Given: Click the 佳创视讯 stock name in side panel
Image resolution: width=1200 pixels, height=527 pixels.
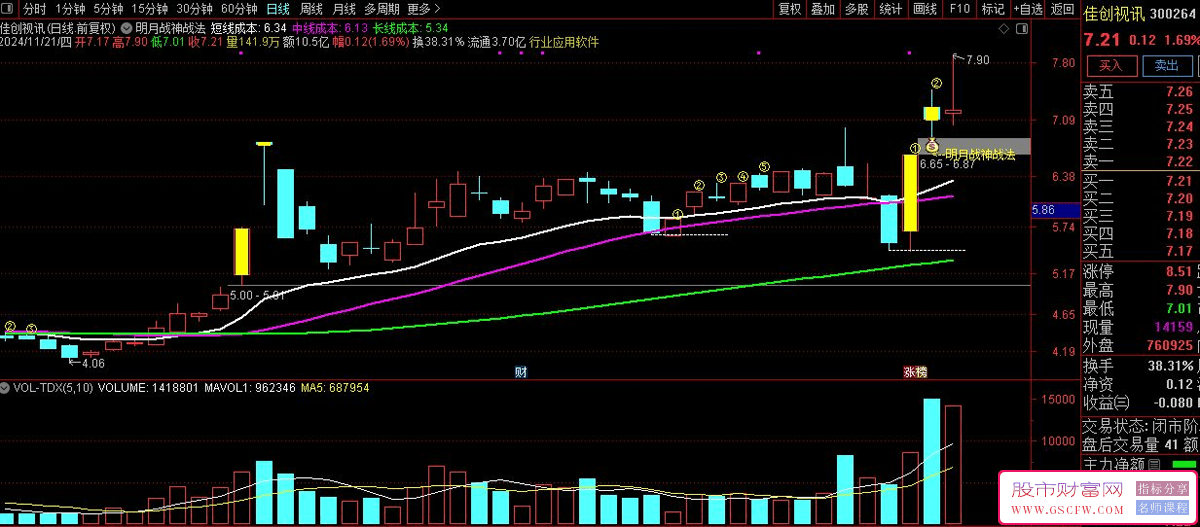Looking at the screenshot, I should [x=1115, y=14].
